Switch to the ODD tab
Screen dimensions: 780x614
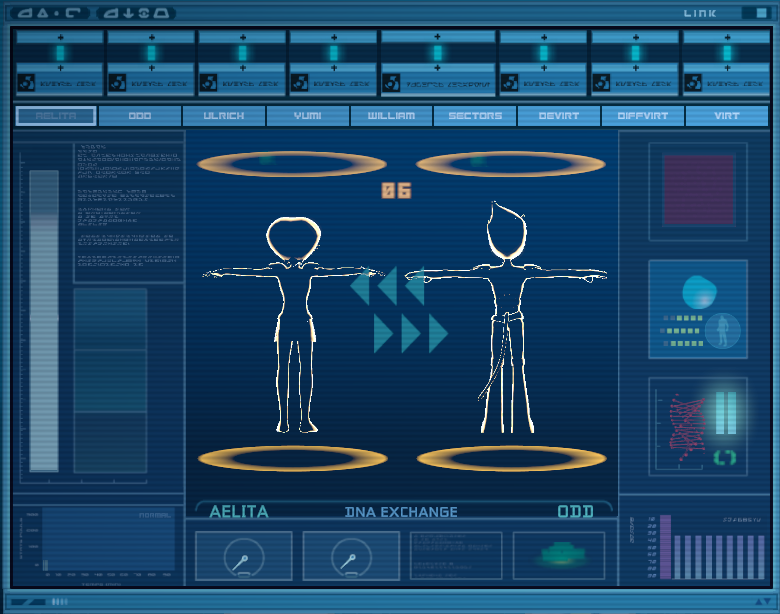point(140,116)
